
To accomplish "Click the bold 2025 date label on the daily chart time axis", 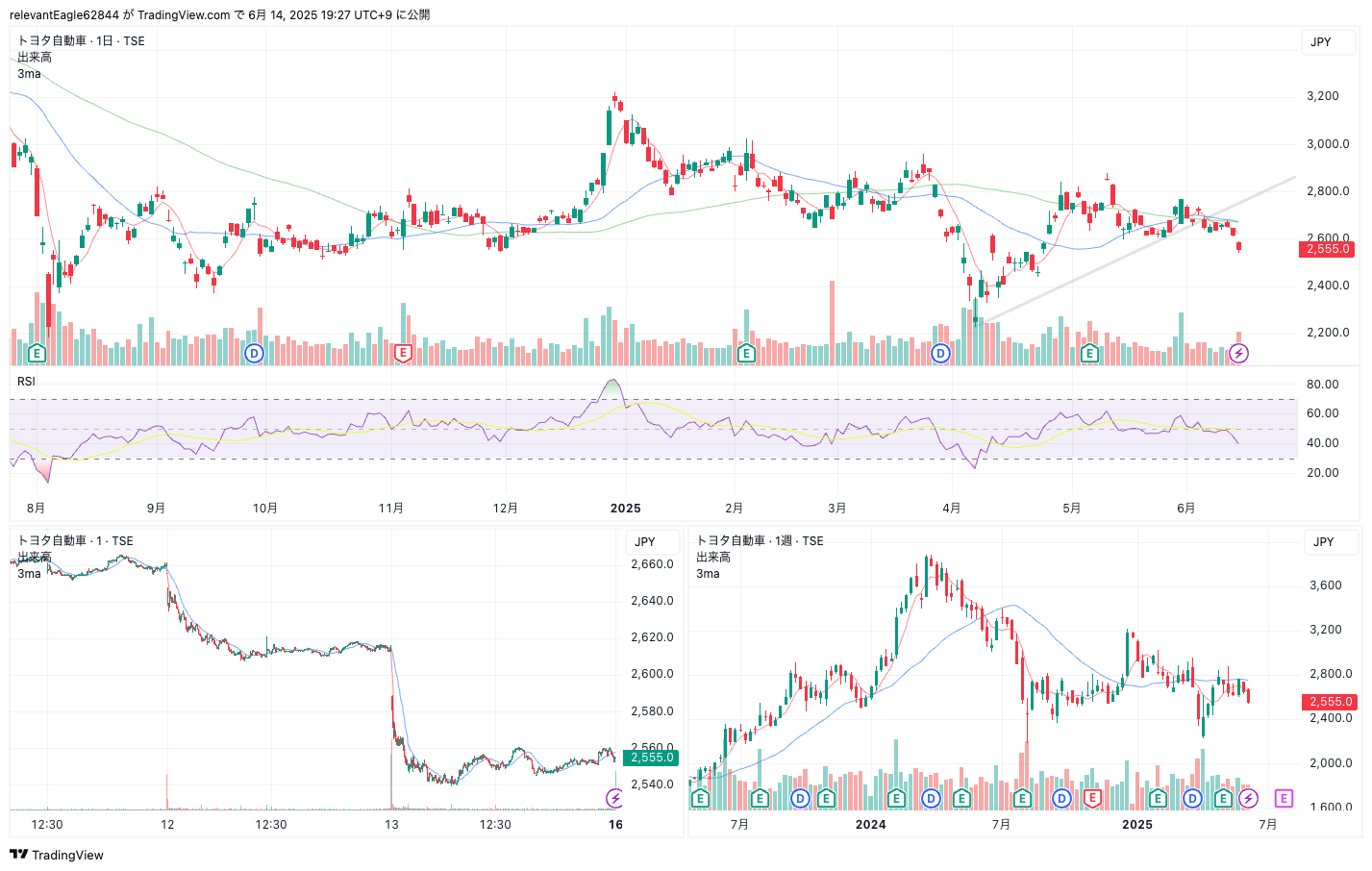I will click(625, 509).
